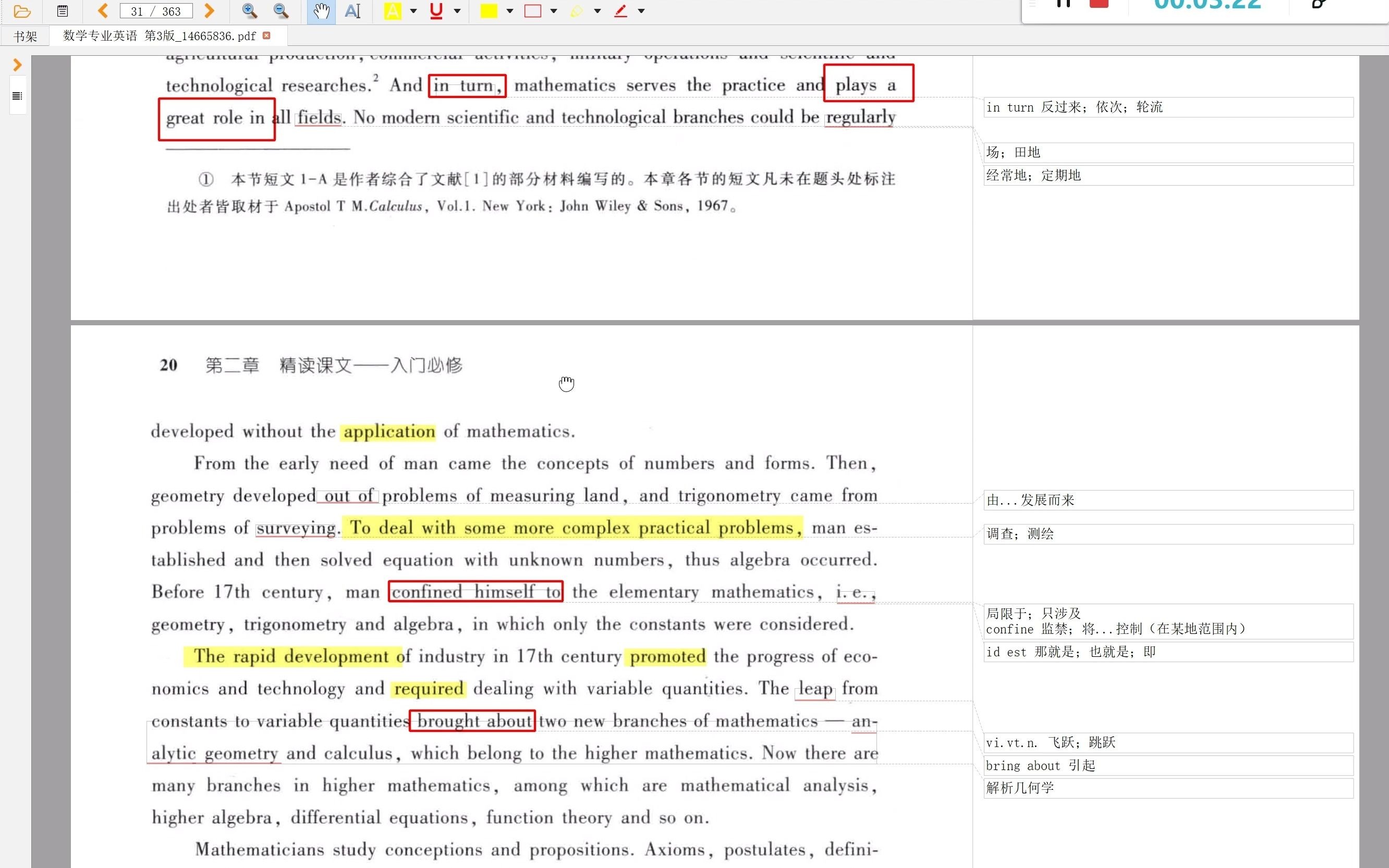Click the highlighted word 'application'

(388, 432)
